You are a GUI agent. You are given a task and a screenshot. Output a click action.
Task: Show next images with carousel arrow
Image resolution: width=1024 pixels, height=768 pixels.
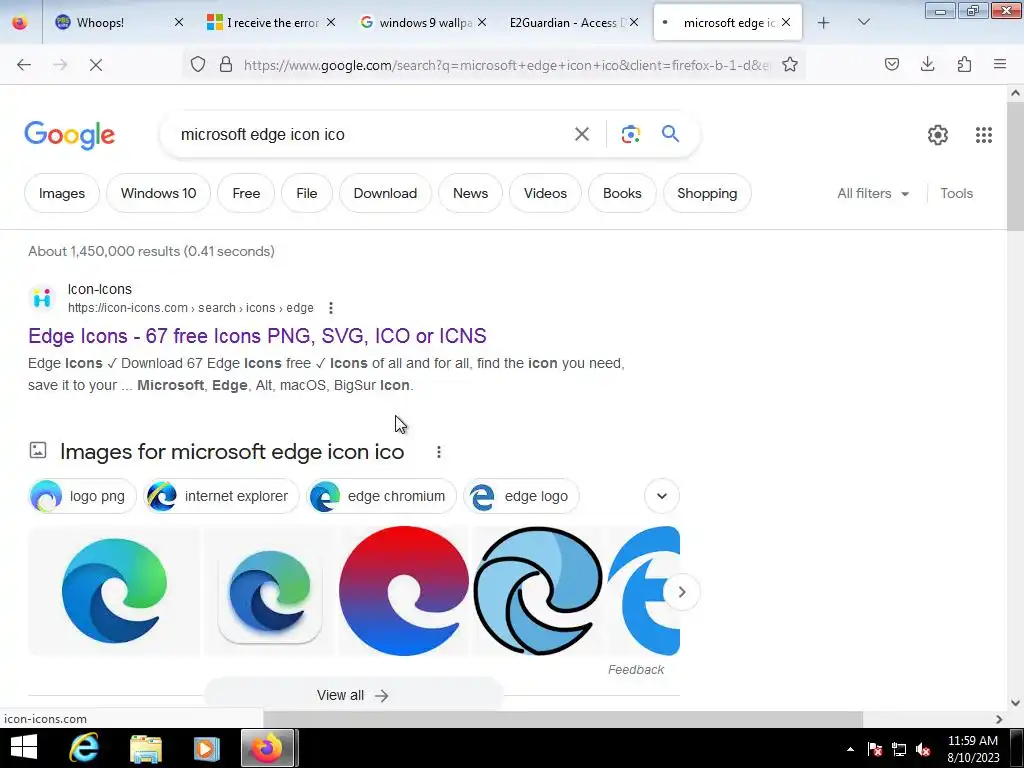681,592
